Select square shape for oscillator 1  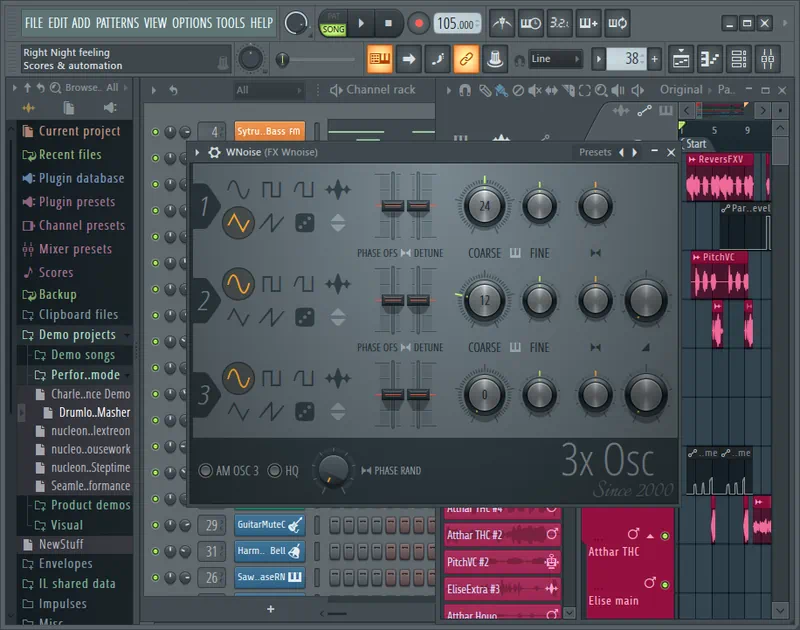tap(271, 190)
